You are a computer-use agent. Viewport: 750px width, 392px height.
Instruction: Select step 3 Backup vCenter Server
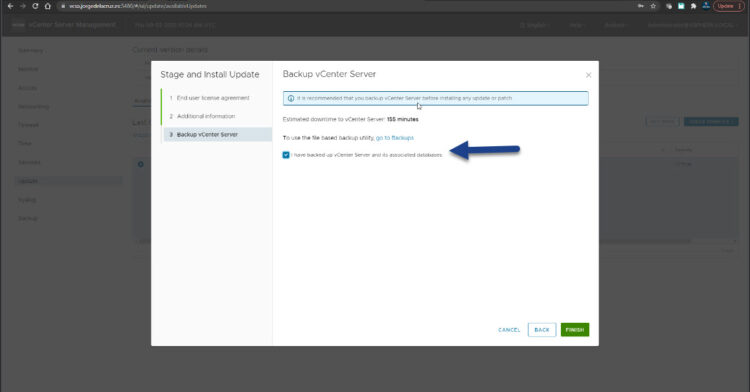218,135
